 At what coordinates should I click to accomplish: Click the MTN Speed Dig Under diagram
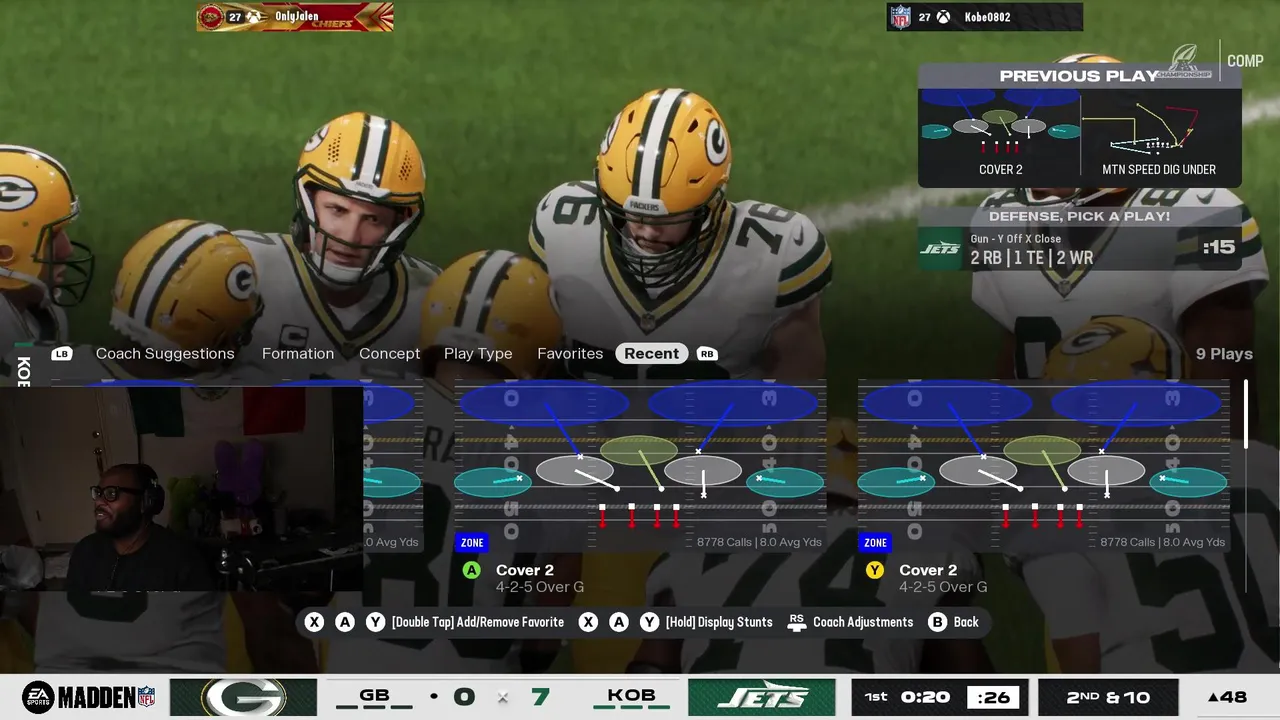pyautogui.click(x=1160, y=130)
